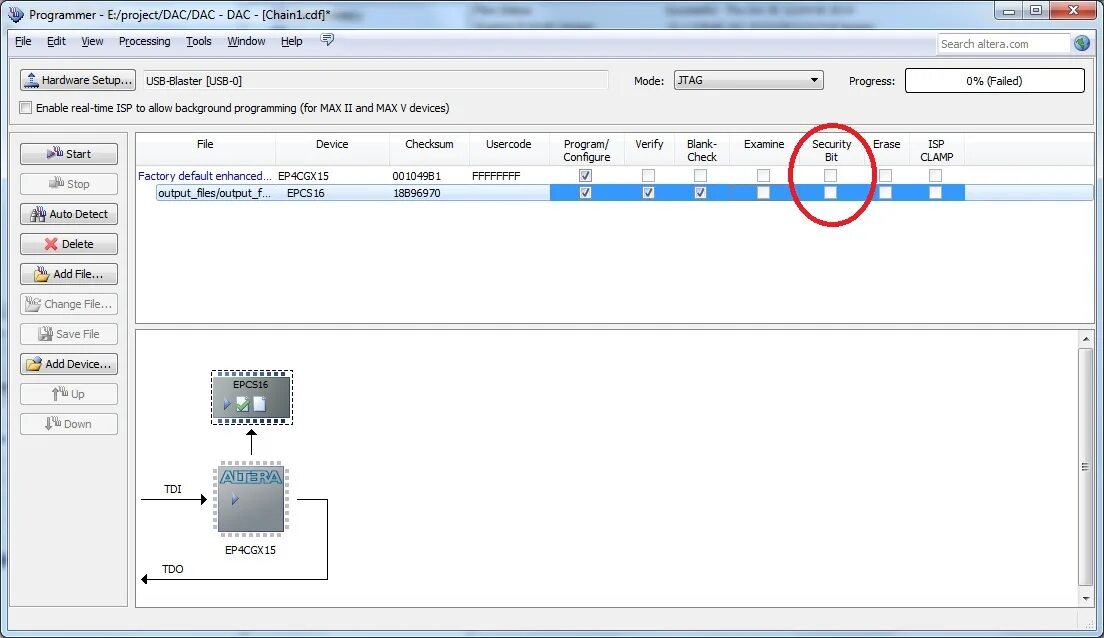Select the Altera EP4CGX15 chip in diagram
This screenshot has width=1104, height=638.
(x=251, y=499)
